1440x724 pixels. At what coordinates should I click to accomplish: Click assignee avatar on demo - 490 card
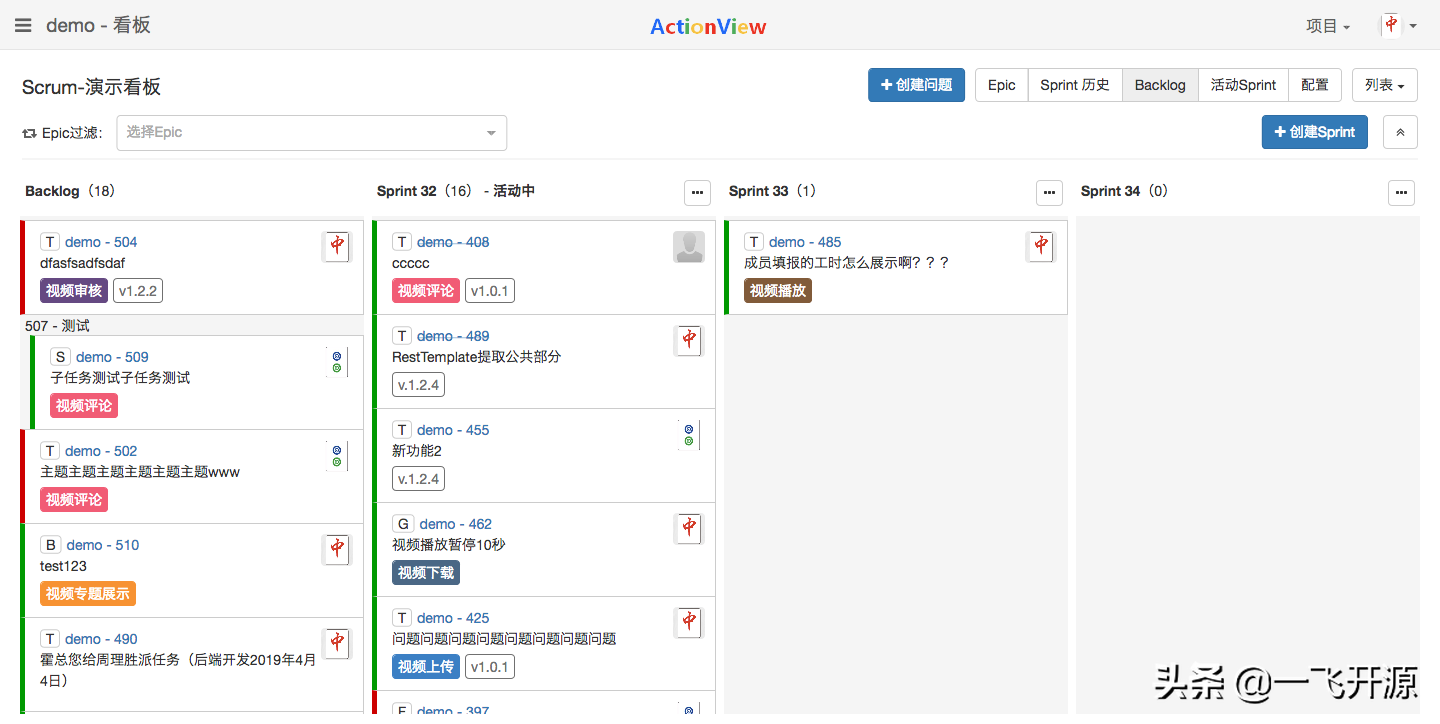click(x=338, y=644)
